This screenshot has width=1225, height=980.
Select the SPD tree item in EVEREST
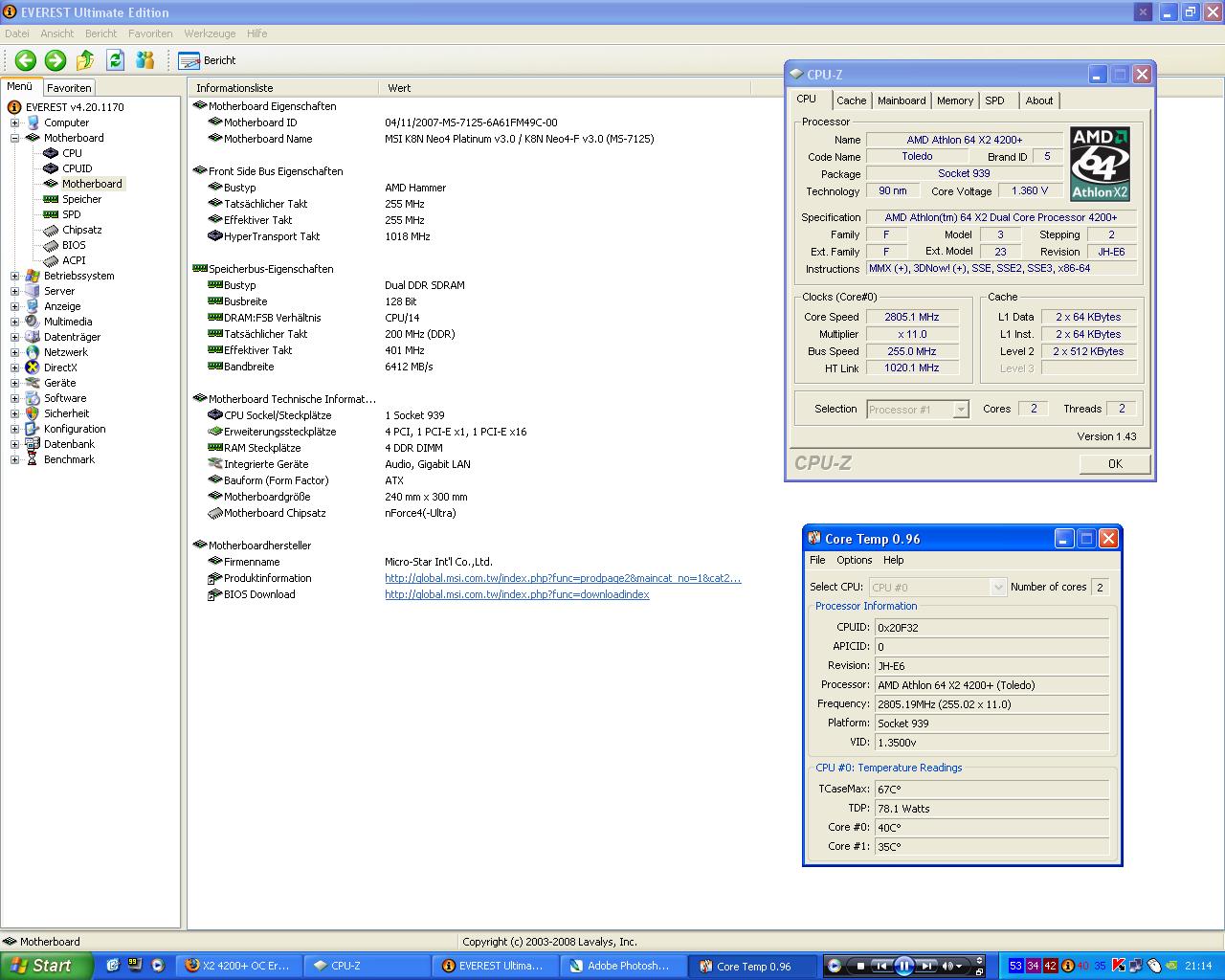72,214
